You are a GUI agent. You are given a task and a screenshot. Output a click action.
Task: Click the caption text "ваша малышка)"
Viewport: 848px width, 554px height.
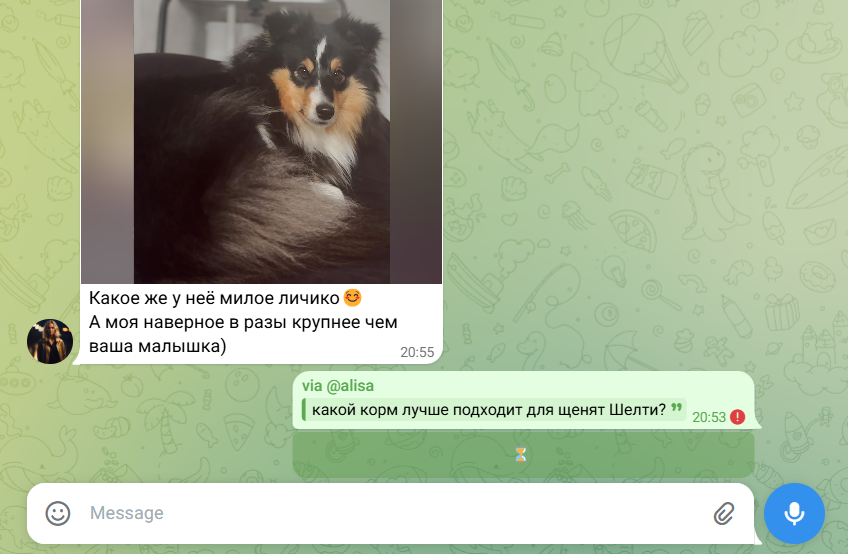157,346
